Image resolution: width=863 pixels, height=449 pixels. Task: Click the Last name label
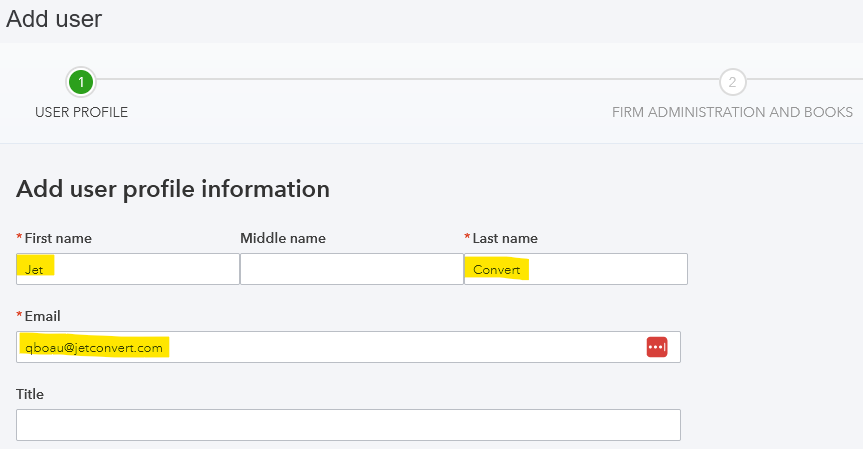click(505, 238)
